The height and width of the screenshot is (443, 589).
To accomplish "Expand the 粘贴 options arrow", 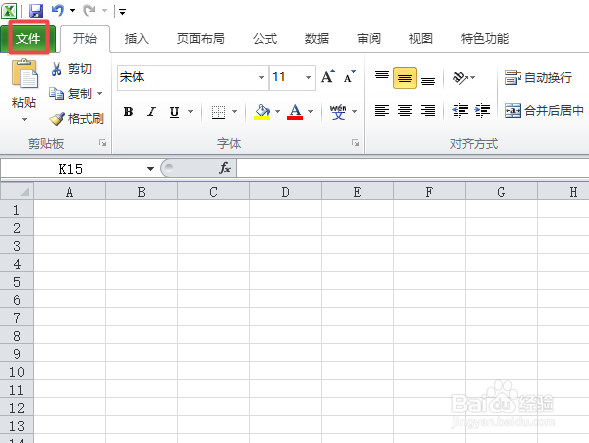I will 24,119.
